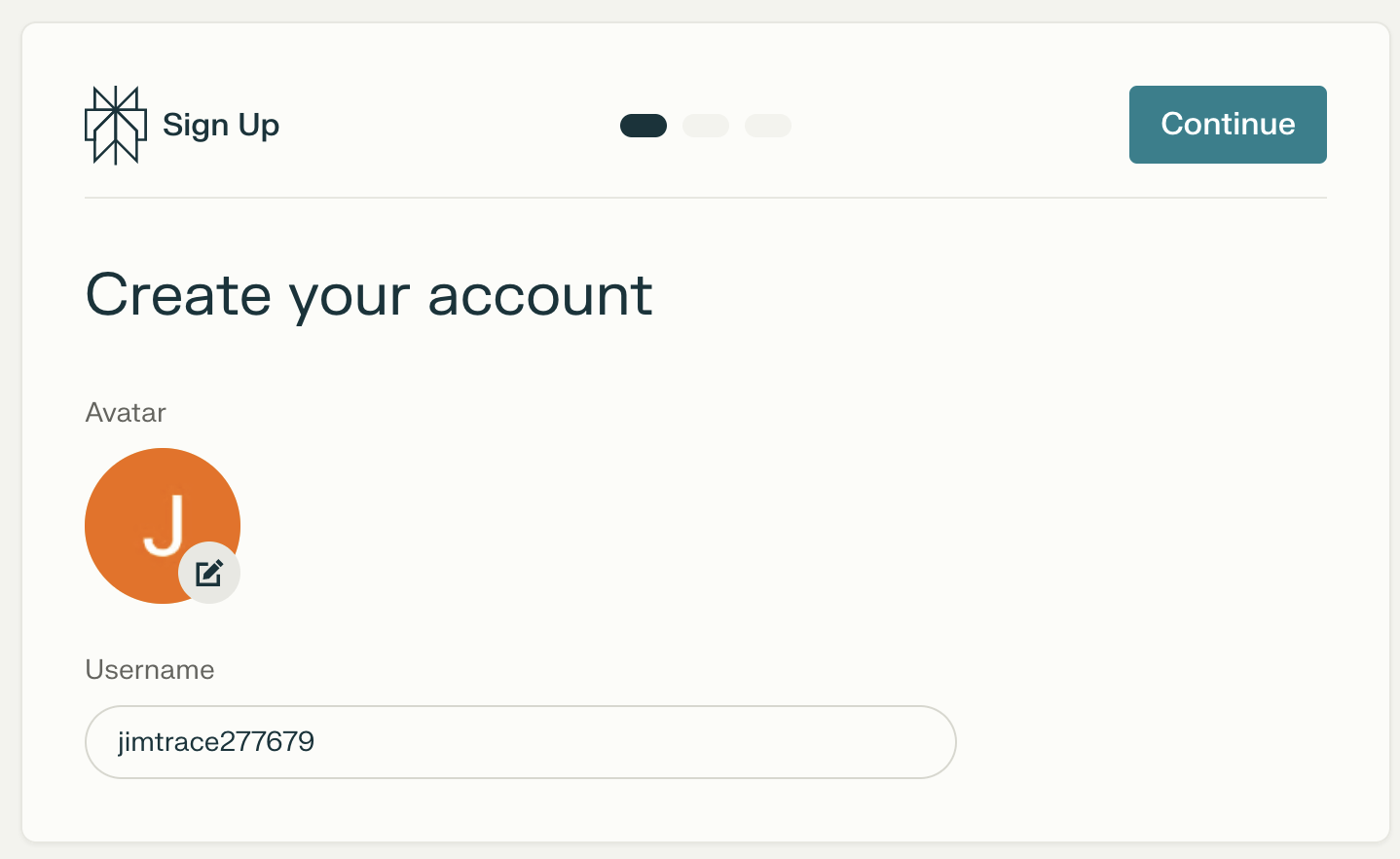Click the divider line below the header
The width and height of the screenshot is (1400, 859).
[705, 198]
